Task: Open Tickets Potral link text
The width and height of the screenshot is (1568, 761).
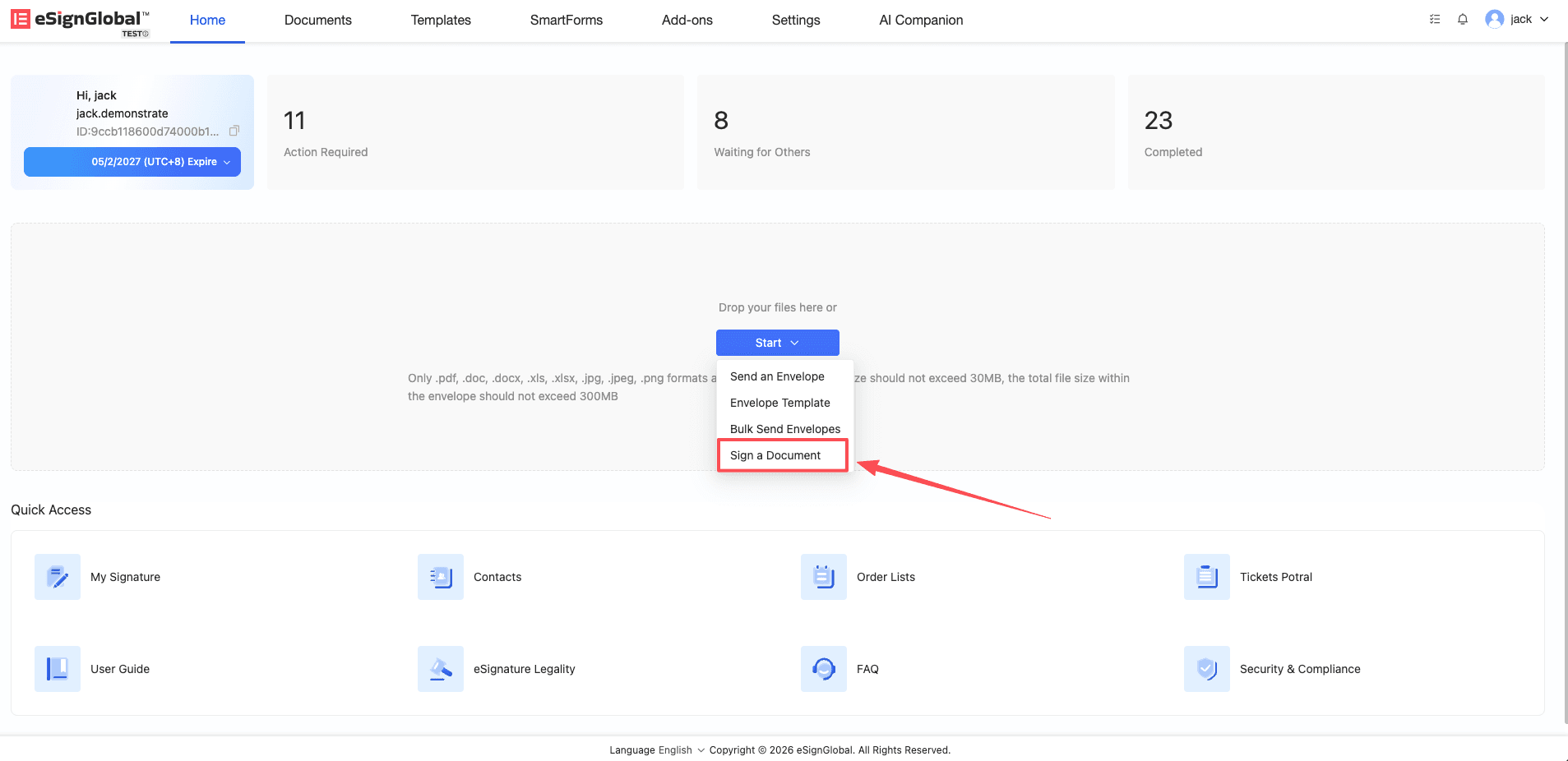Action: pyautogui.click(x=1276, y=577)
